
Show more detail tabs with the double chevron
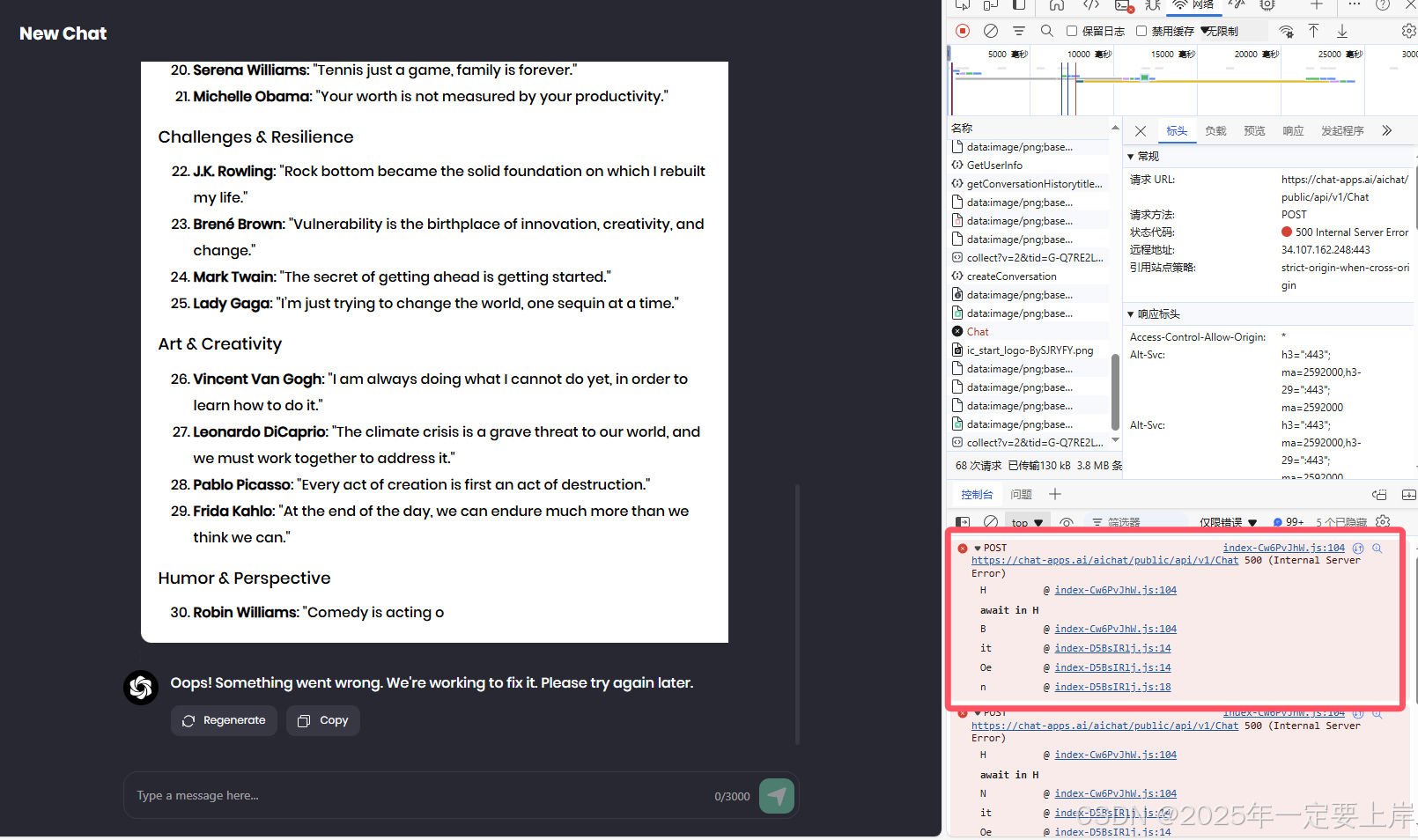tap(1387, 130)
